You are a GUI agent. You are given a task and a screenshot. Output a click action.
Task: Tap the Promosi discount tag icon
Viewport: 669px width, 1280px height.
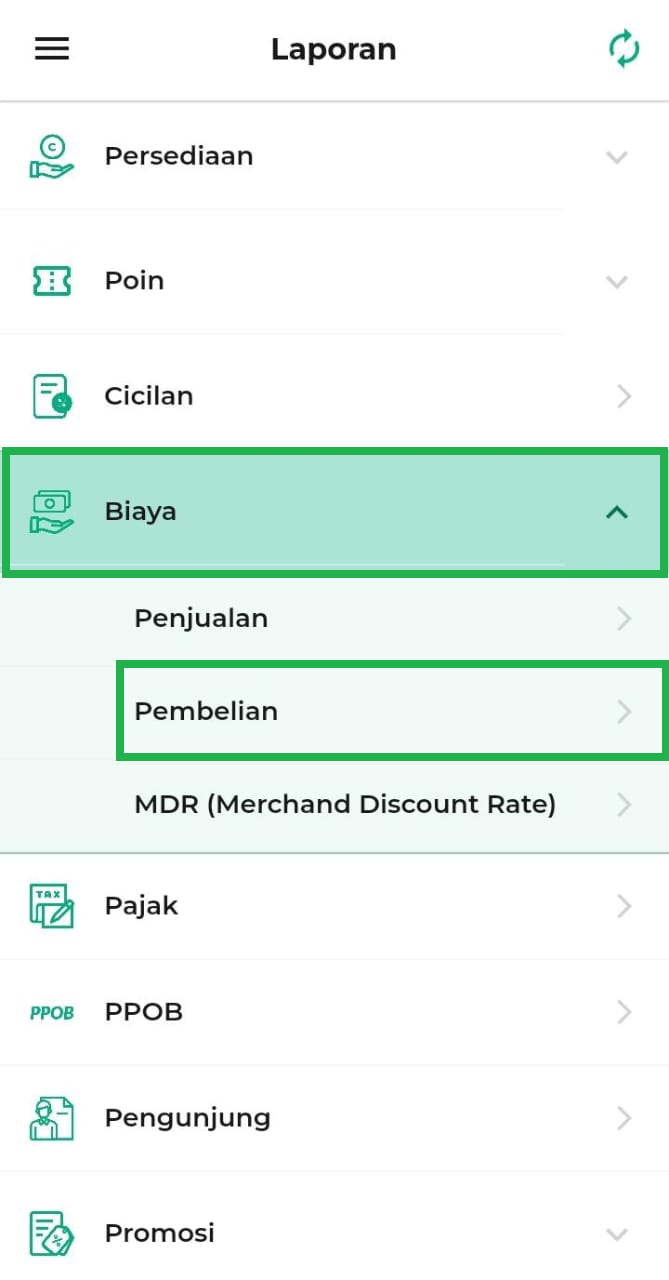52,1233
